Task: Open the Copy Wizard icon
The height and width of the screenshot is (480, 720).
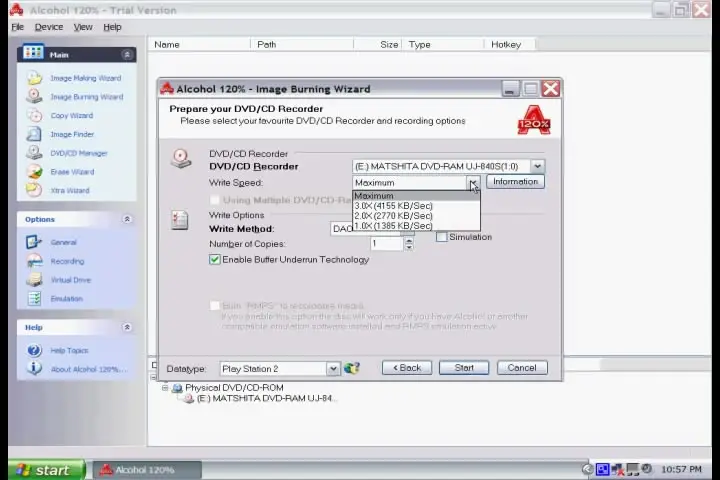Action: coord(34,115)
